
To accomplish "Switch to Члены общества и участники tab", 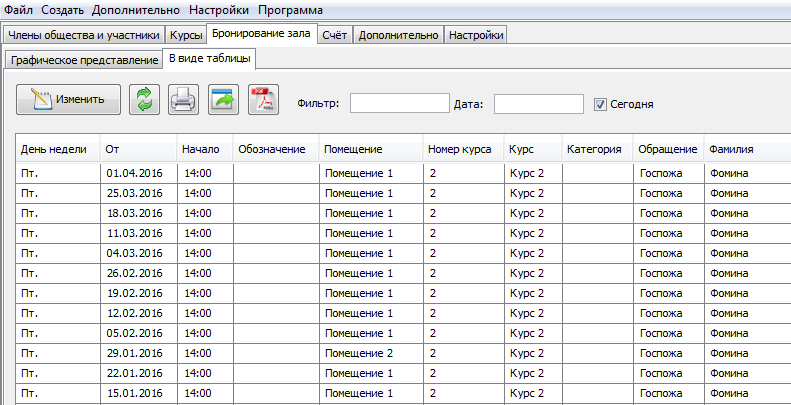I will tap(84, 35).
